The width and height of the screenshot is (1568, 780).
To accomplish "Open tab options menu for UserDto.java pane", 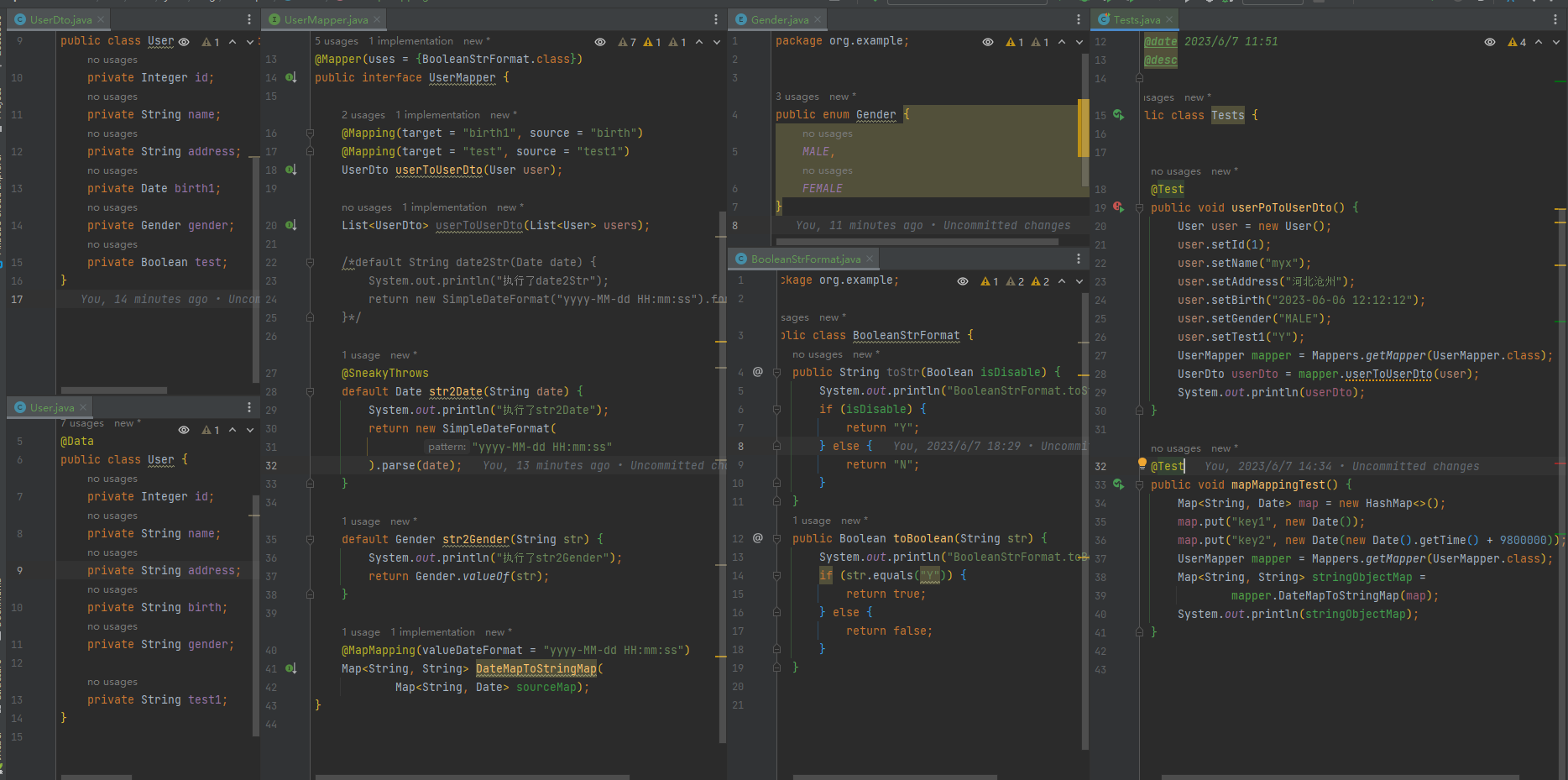I will tap(249, 19).
